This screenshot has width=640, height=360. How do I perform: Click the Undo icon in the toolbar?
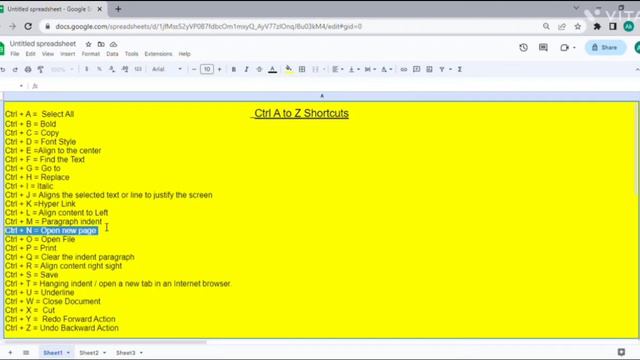(2, 69)
